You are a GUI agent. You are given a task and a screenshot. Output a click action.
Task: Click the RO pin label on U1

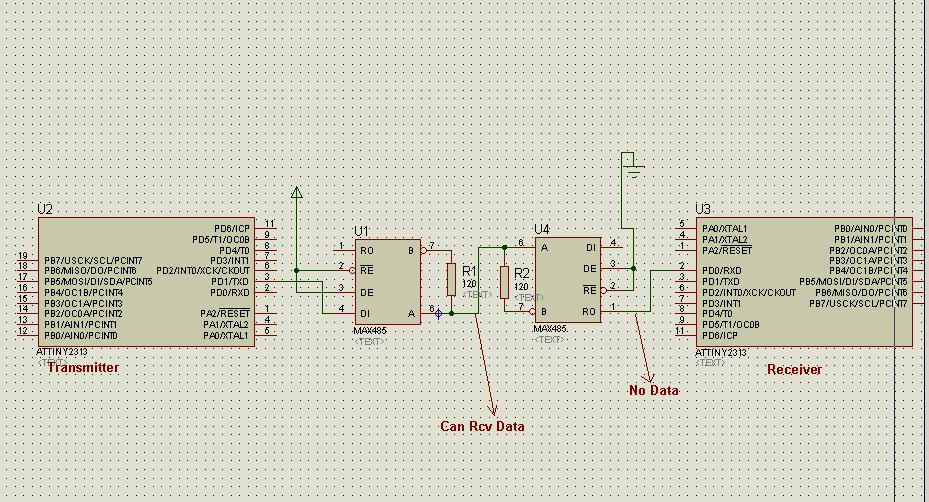click(367, 251)
